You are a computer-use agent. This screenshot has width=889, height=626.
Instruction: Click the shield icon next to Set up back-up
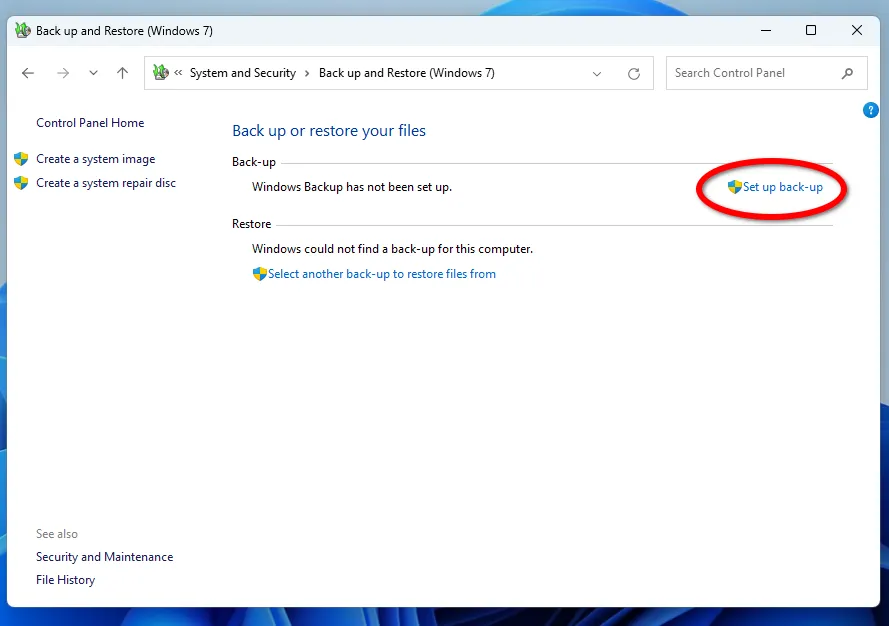coord(733,187)
